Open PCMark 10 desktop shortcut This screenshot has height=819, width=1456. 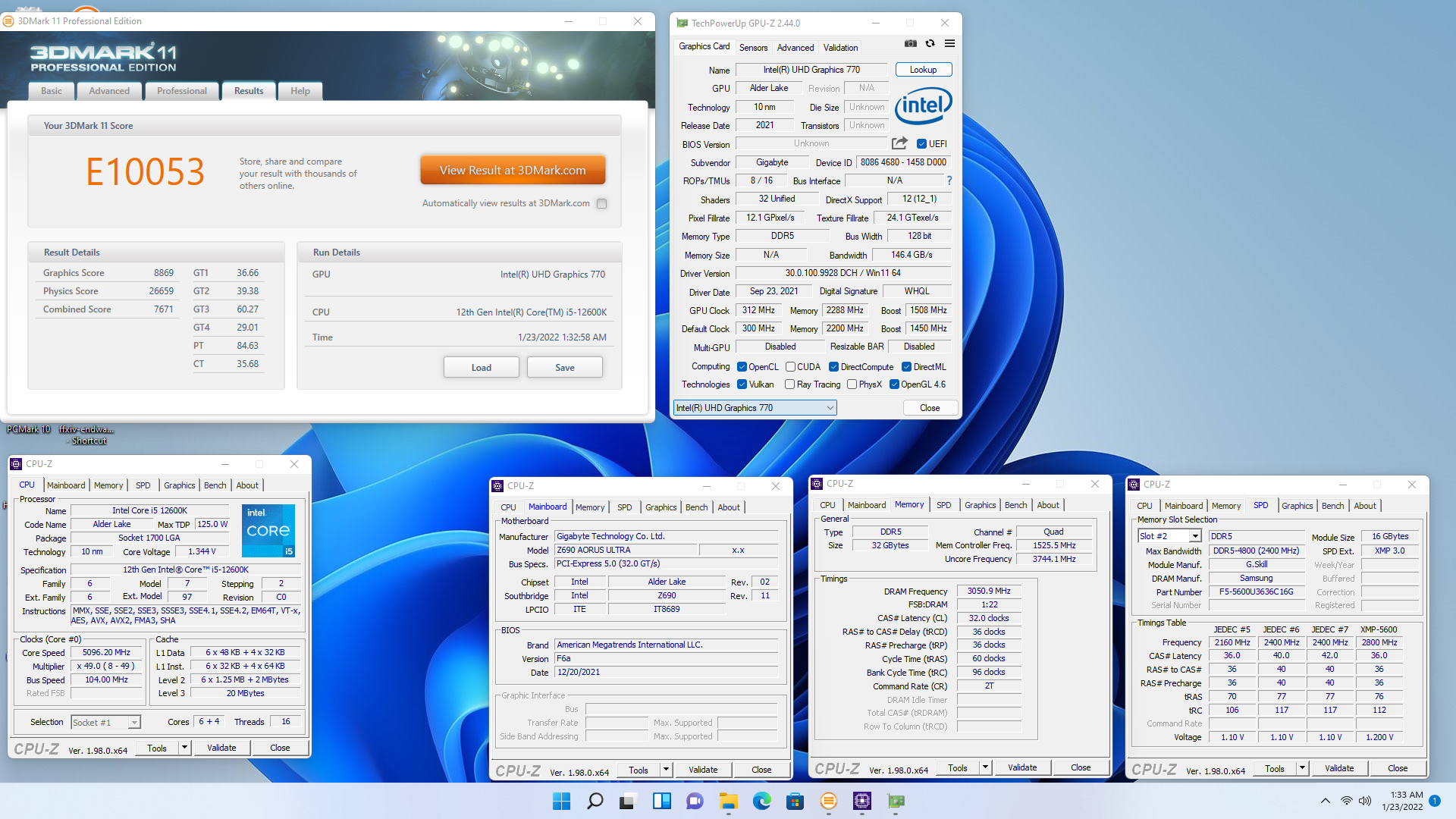[x=29, y=429]
